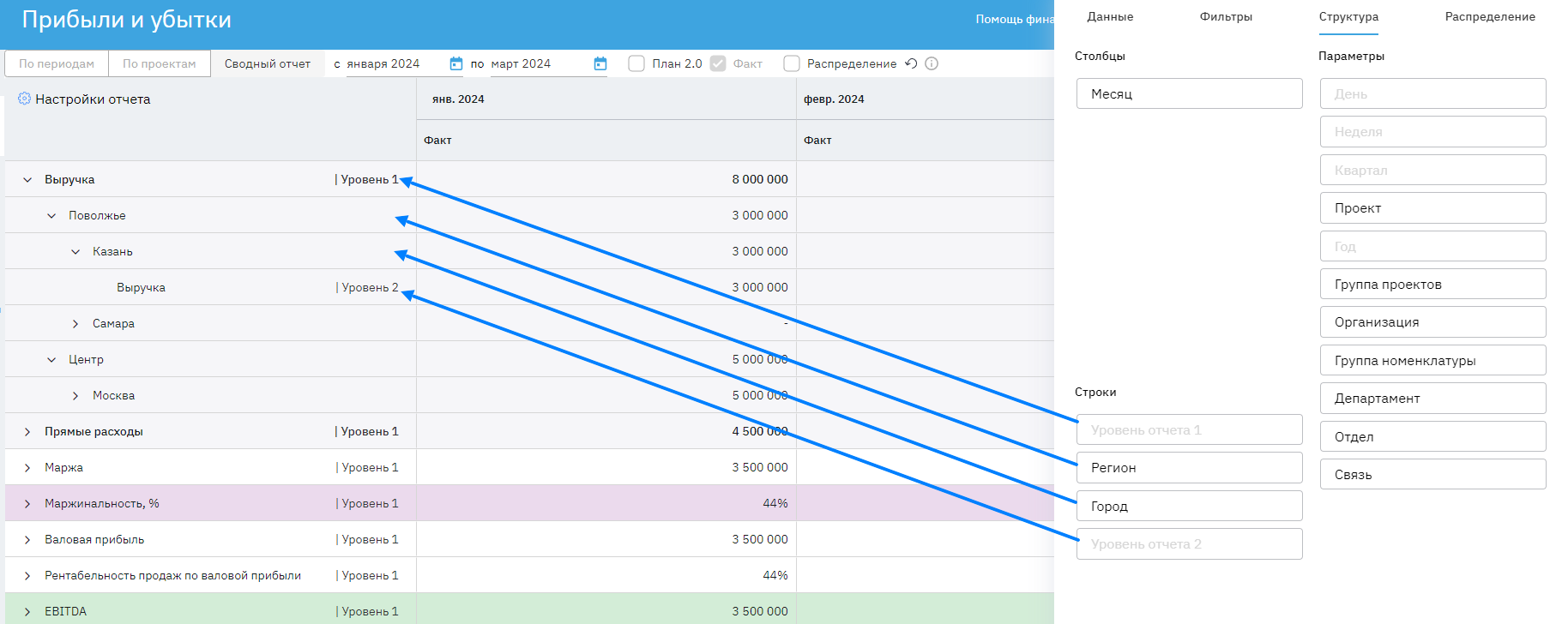Switch to the По периодам tab
The image size is (1568, 624).
tap(57, 63)
